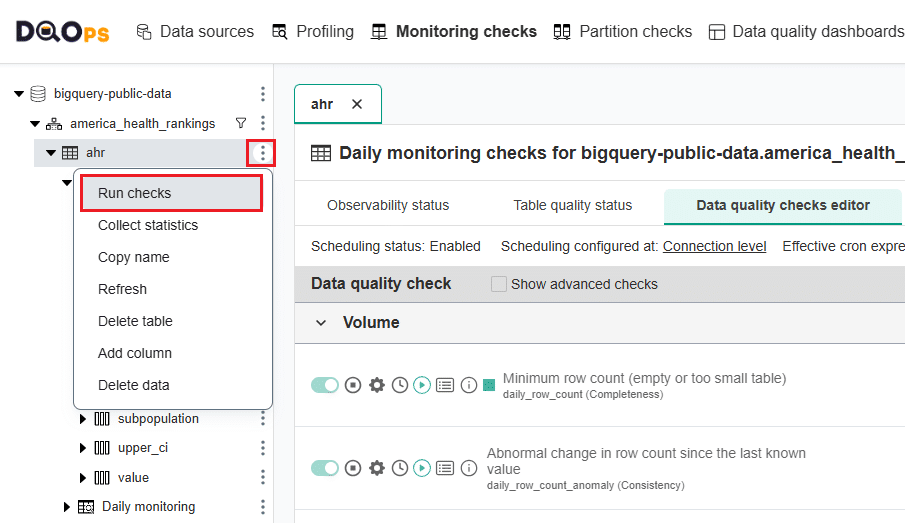The height and width of the screenshot is (524, 908).
Task: Open the america_health_rankings schema kebab menu
Action: coord(262,123)
